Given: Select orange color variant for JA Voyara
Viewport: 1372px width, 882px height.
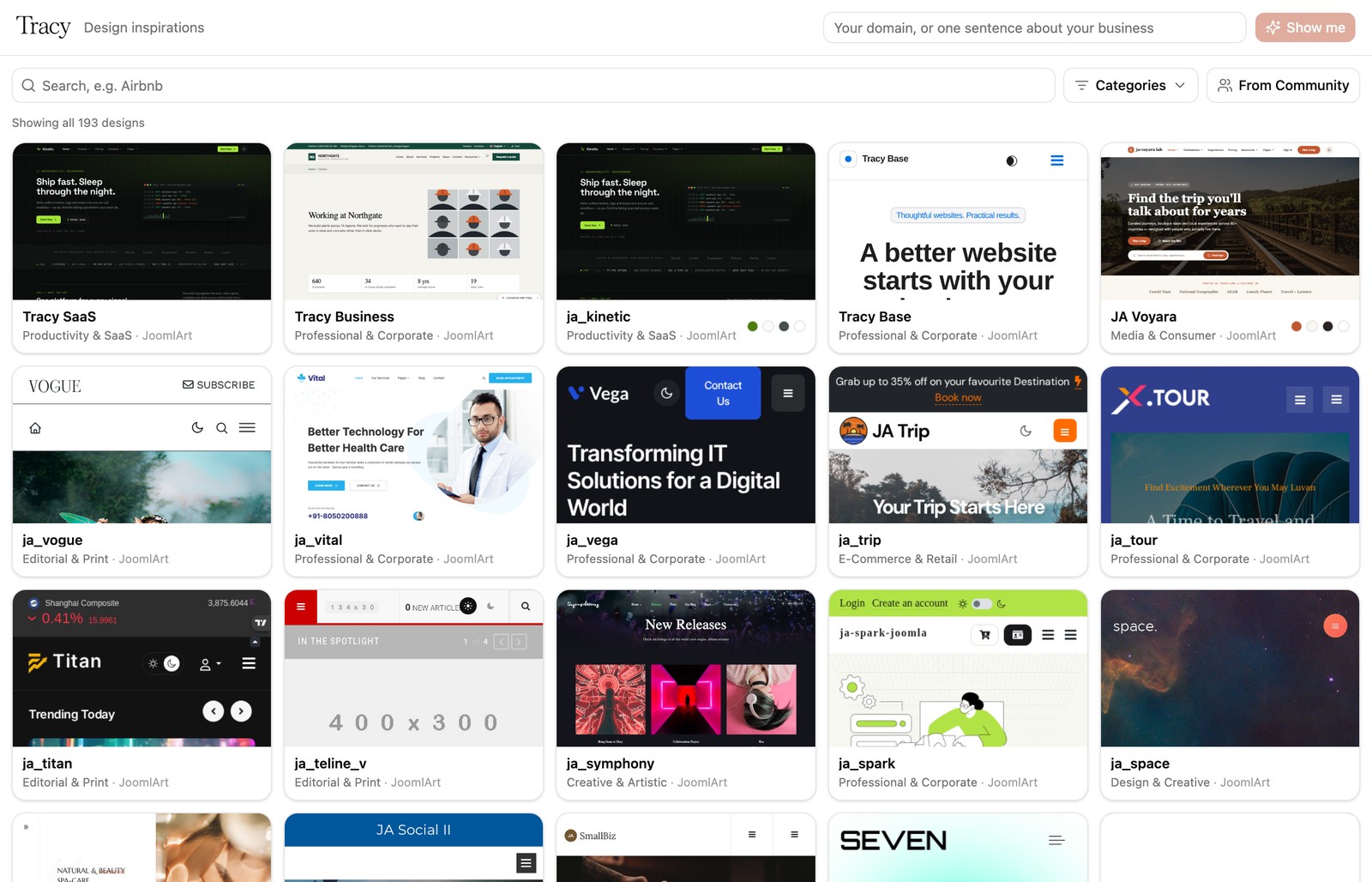Looking at the screenshot, I should tap(1297, 326).
